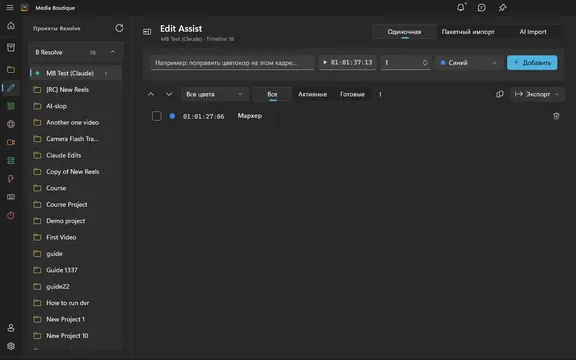Screen dimensions: 576x360
Task: Open the Camera Flash Tra... project
Action: (75, 139)
